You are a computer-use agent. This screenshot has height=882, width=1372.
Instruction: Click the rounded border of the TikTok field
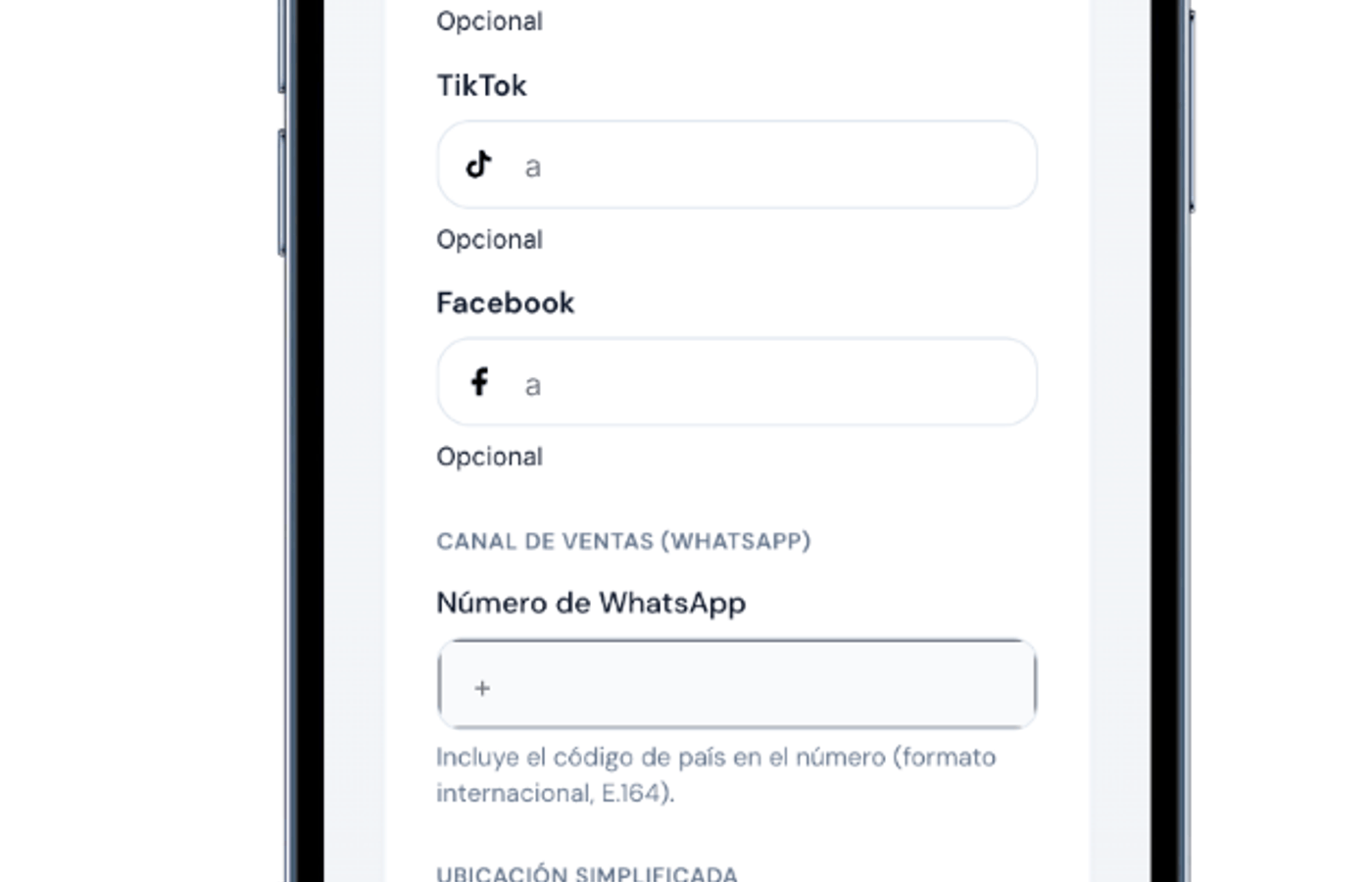point(737,126)
